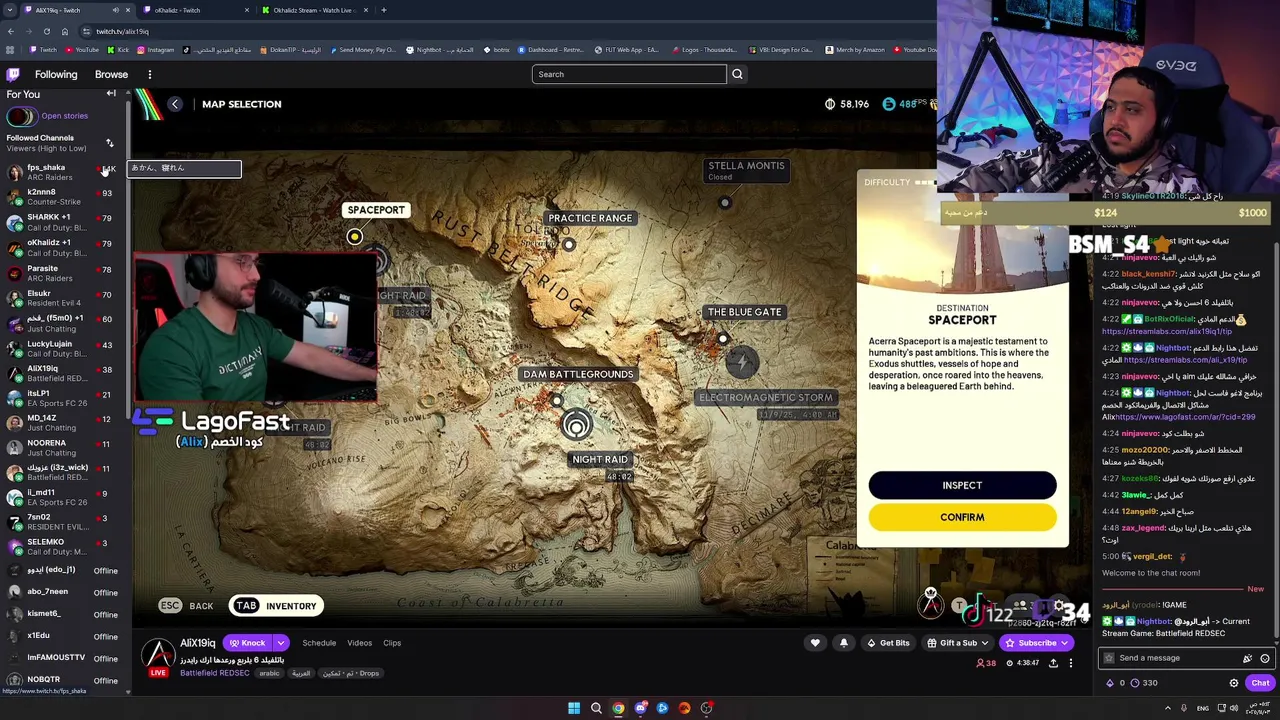Change followed channels sort order
The height and width of the screenshot is (720, 1280).
click(x=109, y=143)
